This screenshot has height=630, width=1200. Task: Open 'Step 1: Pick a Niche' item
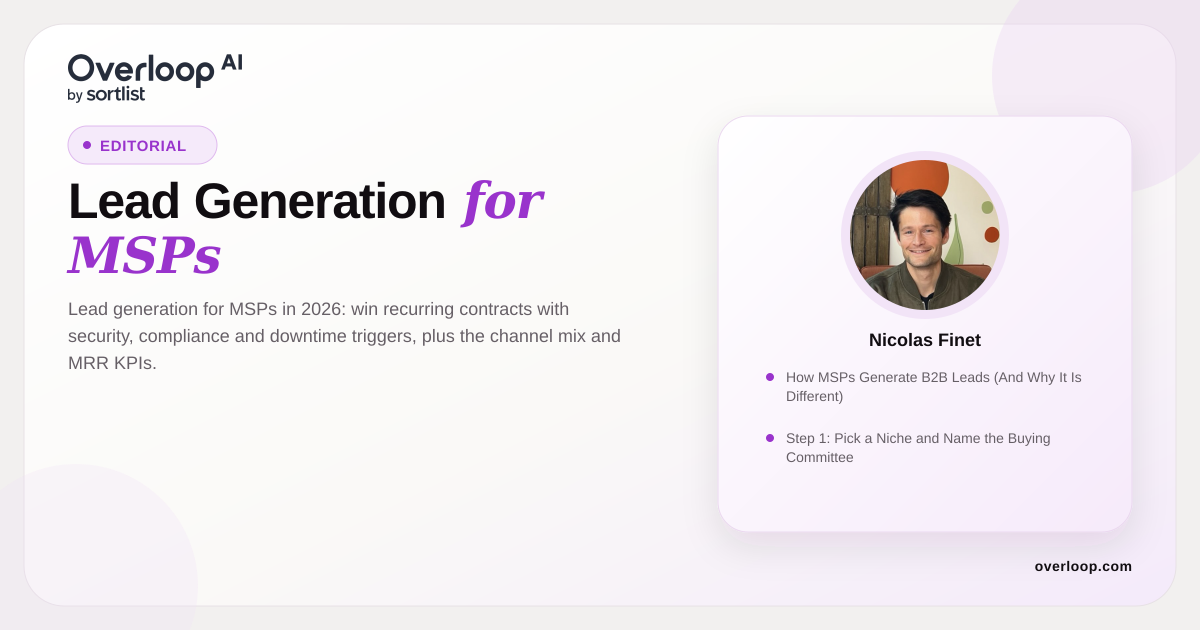918,448
